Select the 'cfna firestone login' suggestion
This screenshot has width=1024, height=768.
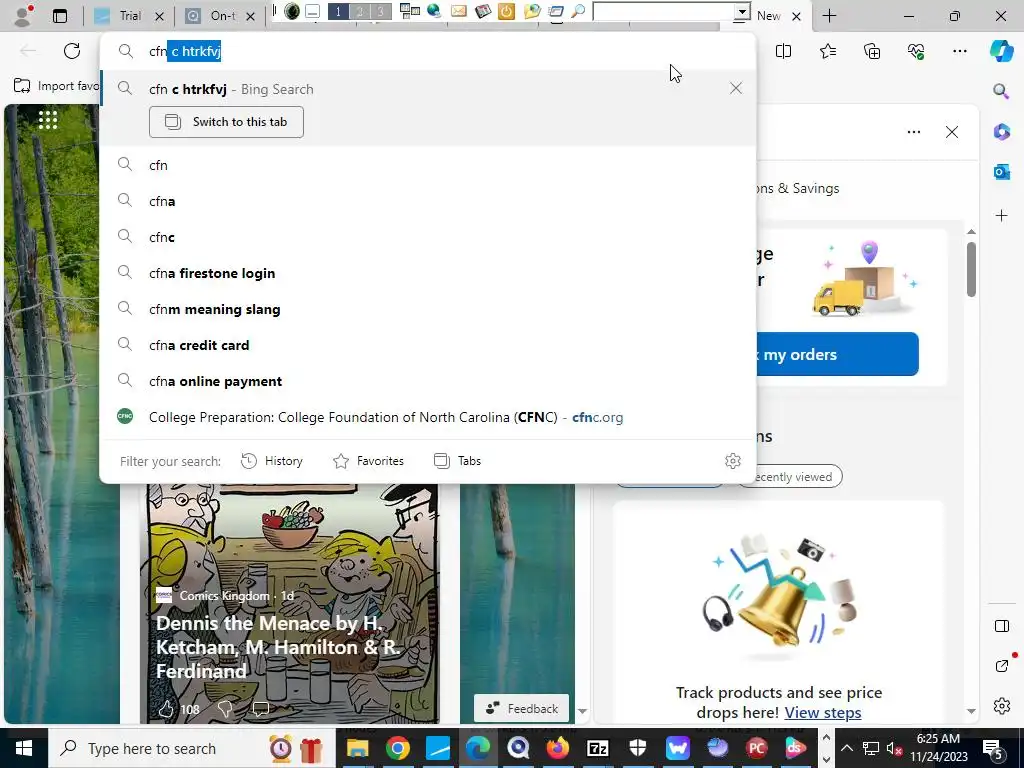point(428,273)
